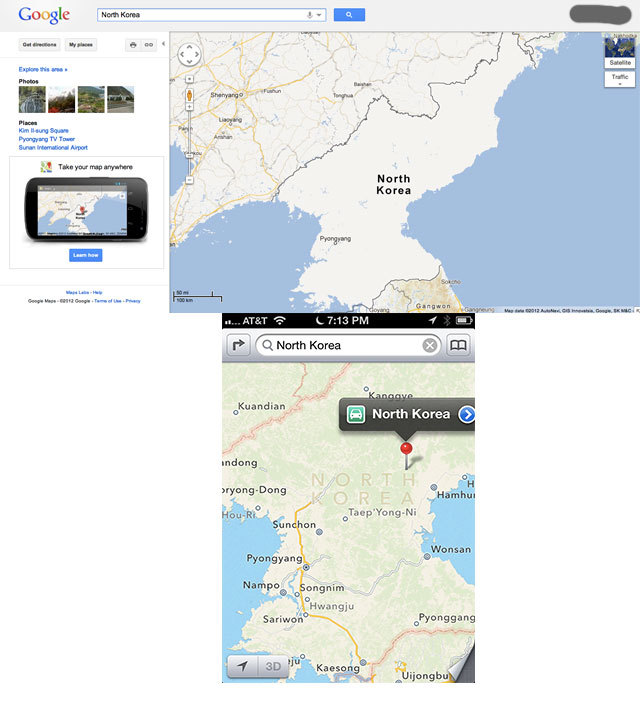
Task: Tap the car icon in North Korea callout
Action: (356, 414)
